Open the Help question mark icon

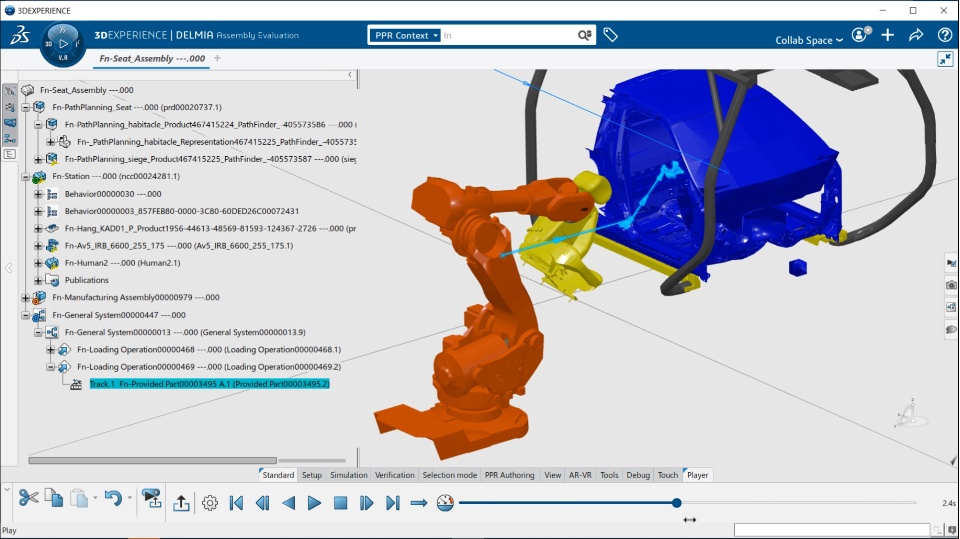[x=945, y=35]
